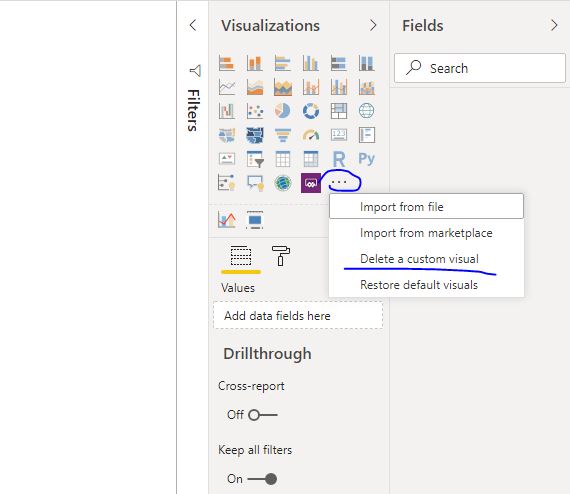Select the Donut chart visual
The image size is (570, 494).
310,111
